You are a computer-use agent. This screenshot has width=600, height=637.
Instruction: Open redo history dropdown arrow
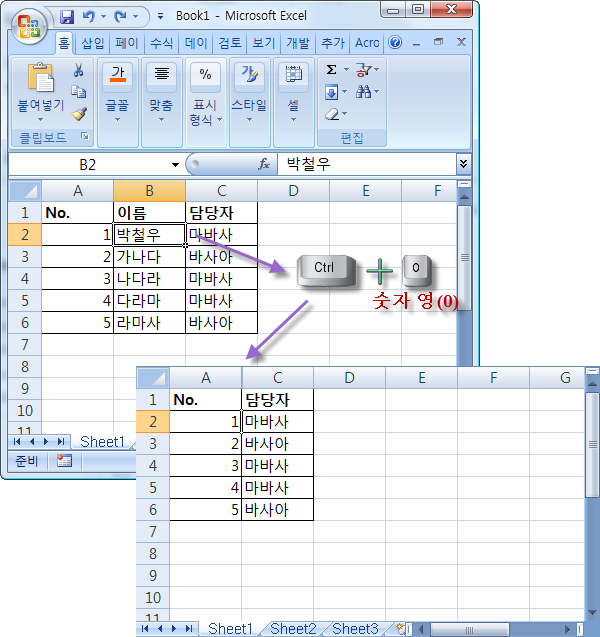tap(135, 16)
